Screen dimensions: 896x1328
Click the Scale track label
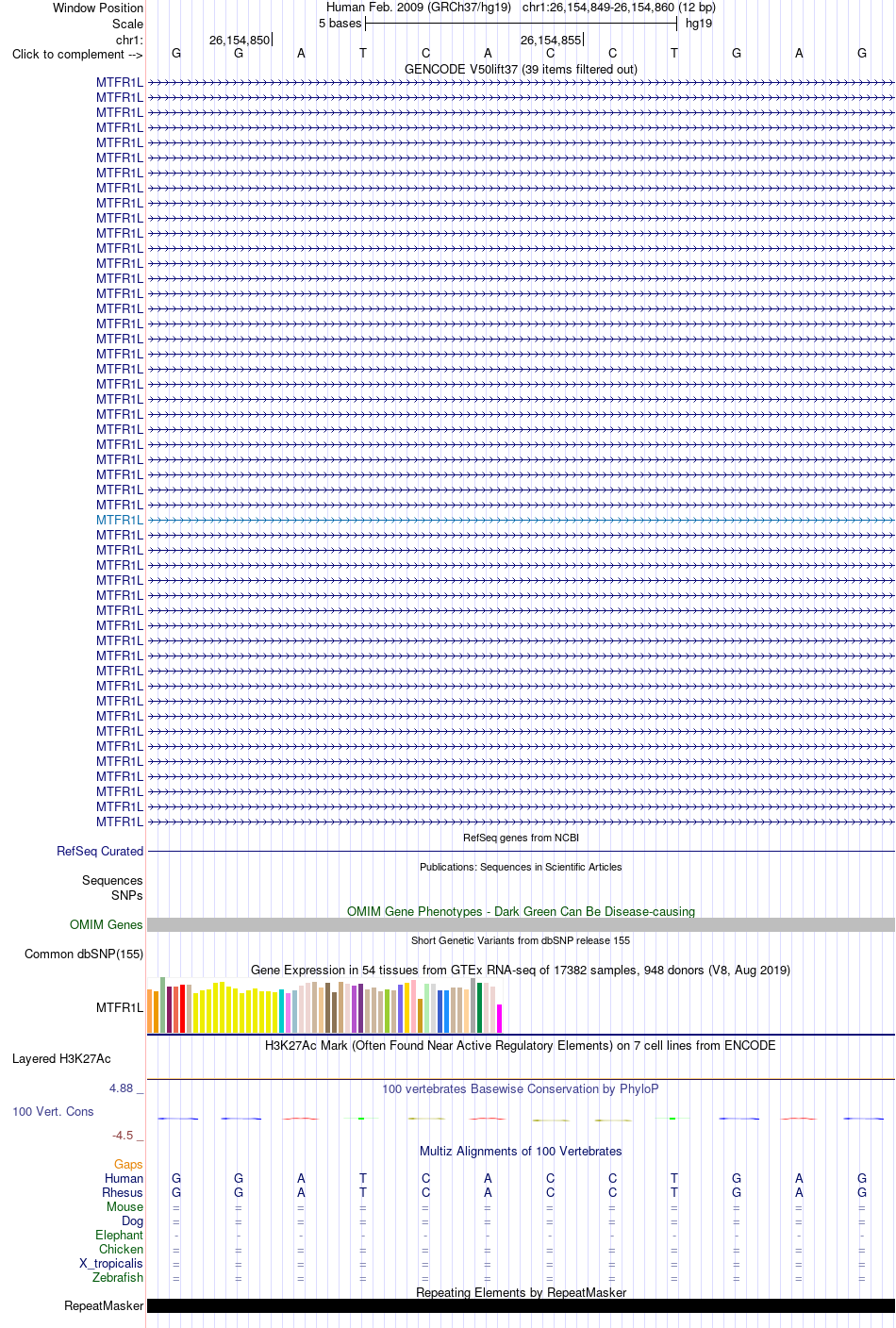pyautogui.click(x=128, y=24)
